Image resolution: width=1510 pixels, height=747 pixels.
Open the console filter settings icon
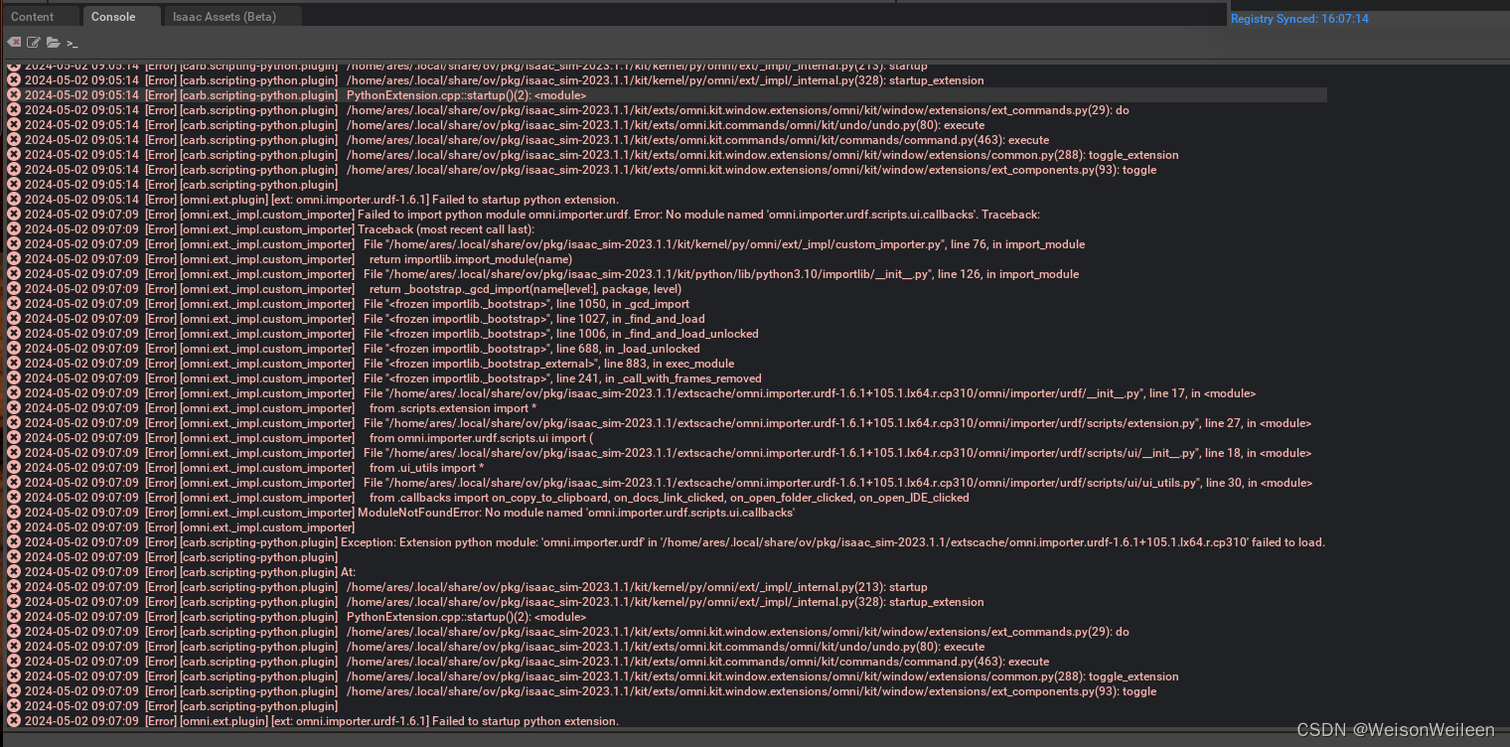tap(33, 42)
